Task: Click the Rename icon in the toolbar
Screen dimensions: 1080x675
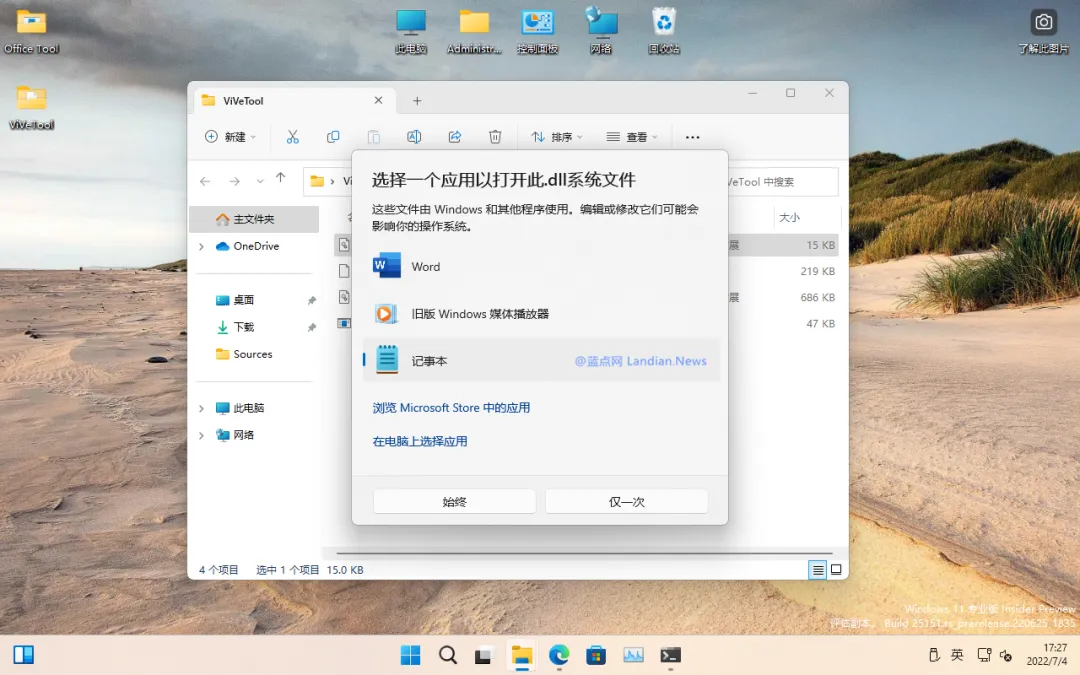Action: click(413, 136)
